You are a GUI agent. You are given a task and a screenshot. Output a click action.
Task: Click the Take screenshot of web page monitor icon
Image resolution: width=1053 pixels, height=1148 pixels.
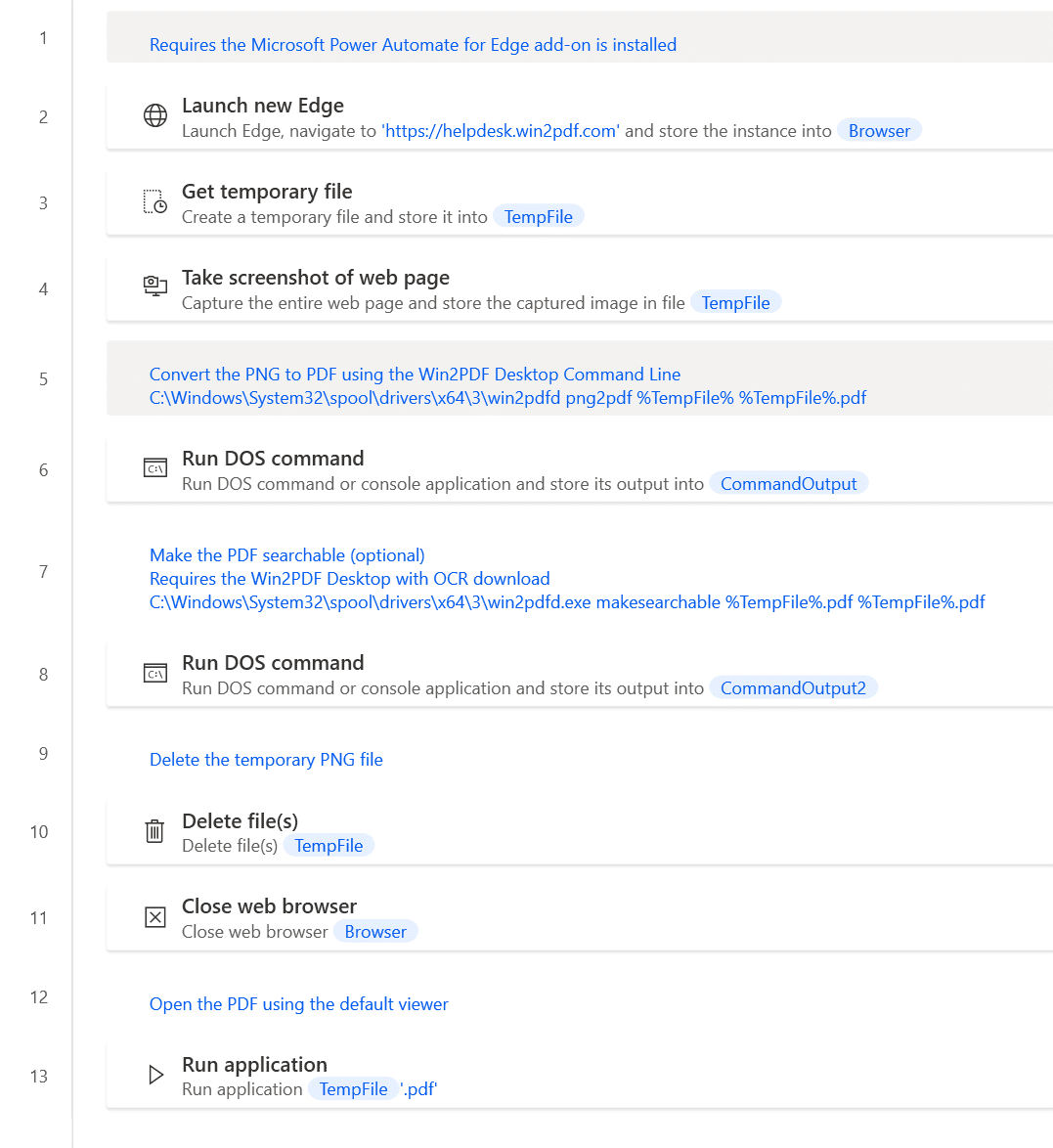(x=155, y=287)
